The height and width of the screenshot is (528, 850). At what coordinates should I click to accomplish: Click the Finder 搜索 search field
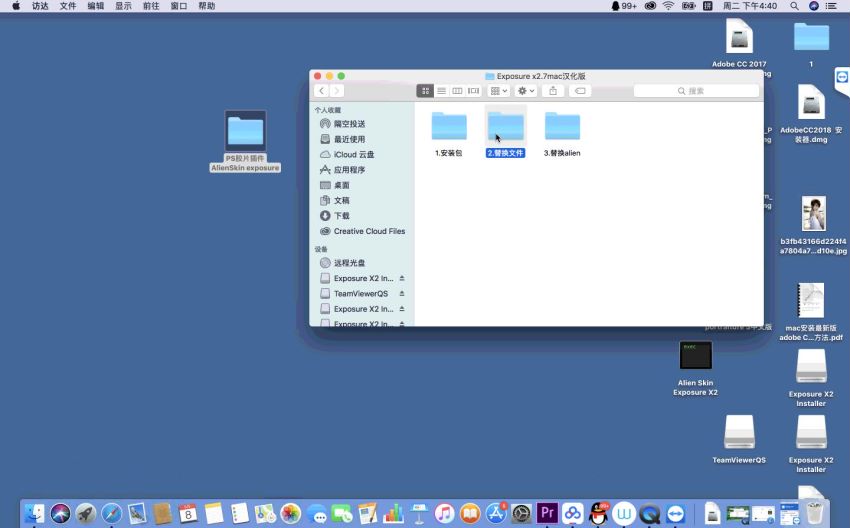(696, 91)
